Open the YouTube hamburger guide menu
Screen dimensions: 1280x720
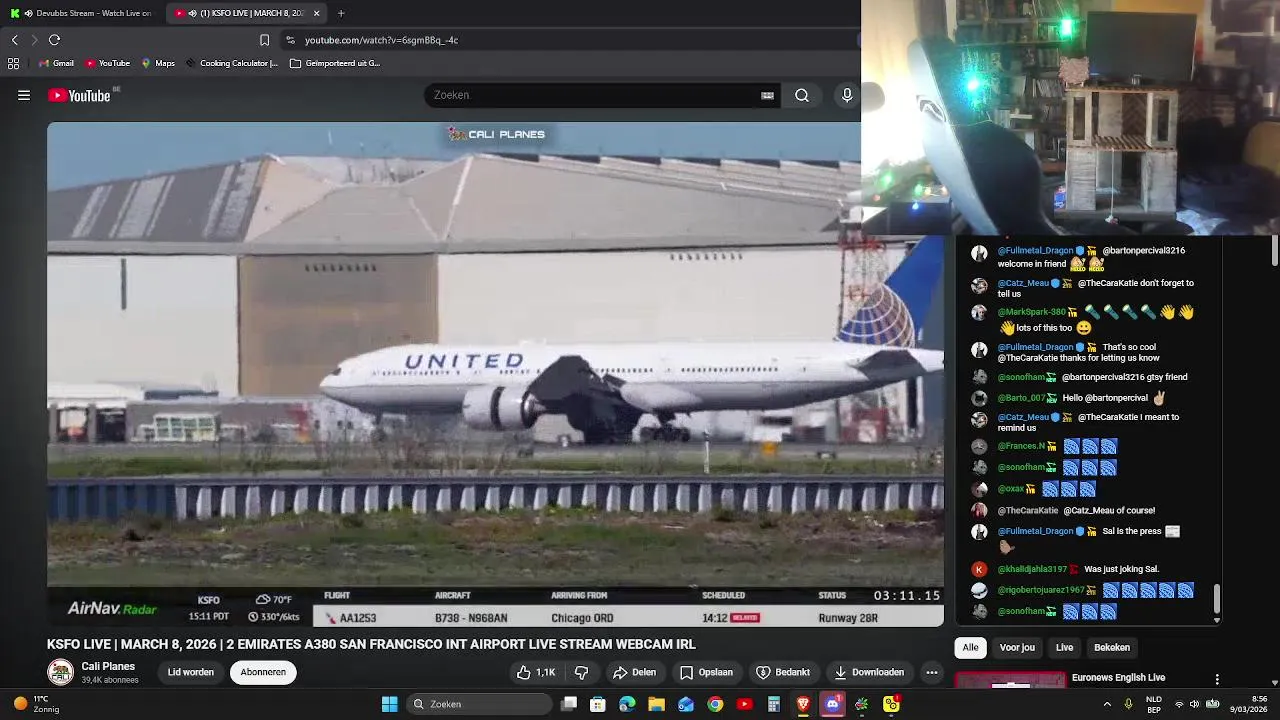[x=24, y=95]
